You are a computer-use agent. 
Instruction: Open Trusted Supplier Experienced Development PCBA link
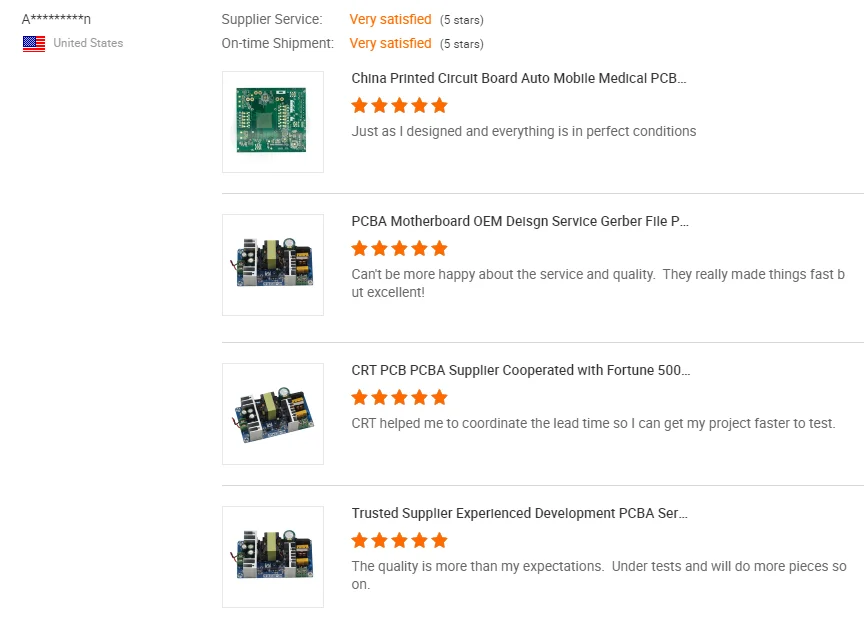[519, 513]
